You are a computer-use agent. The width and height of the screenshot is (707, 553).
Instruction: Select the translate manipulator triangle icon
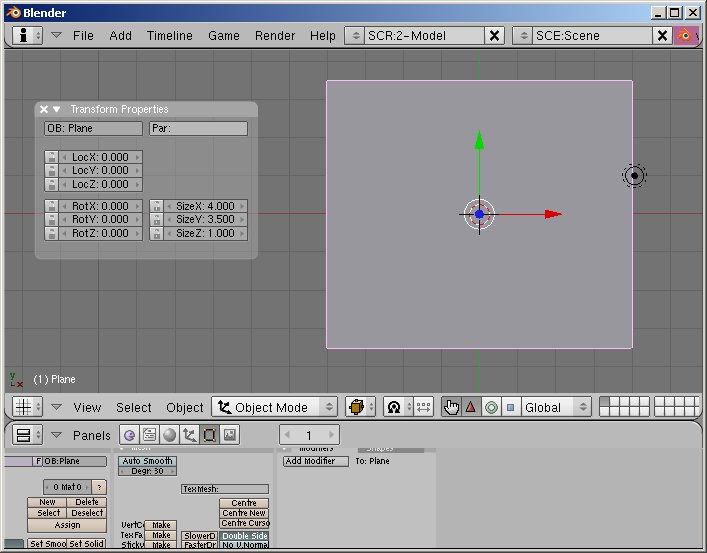tap(471, 407)
